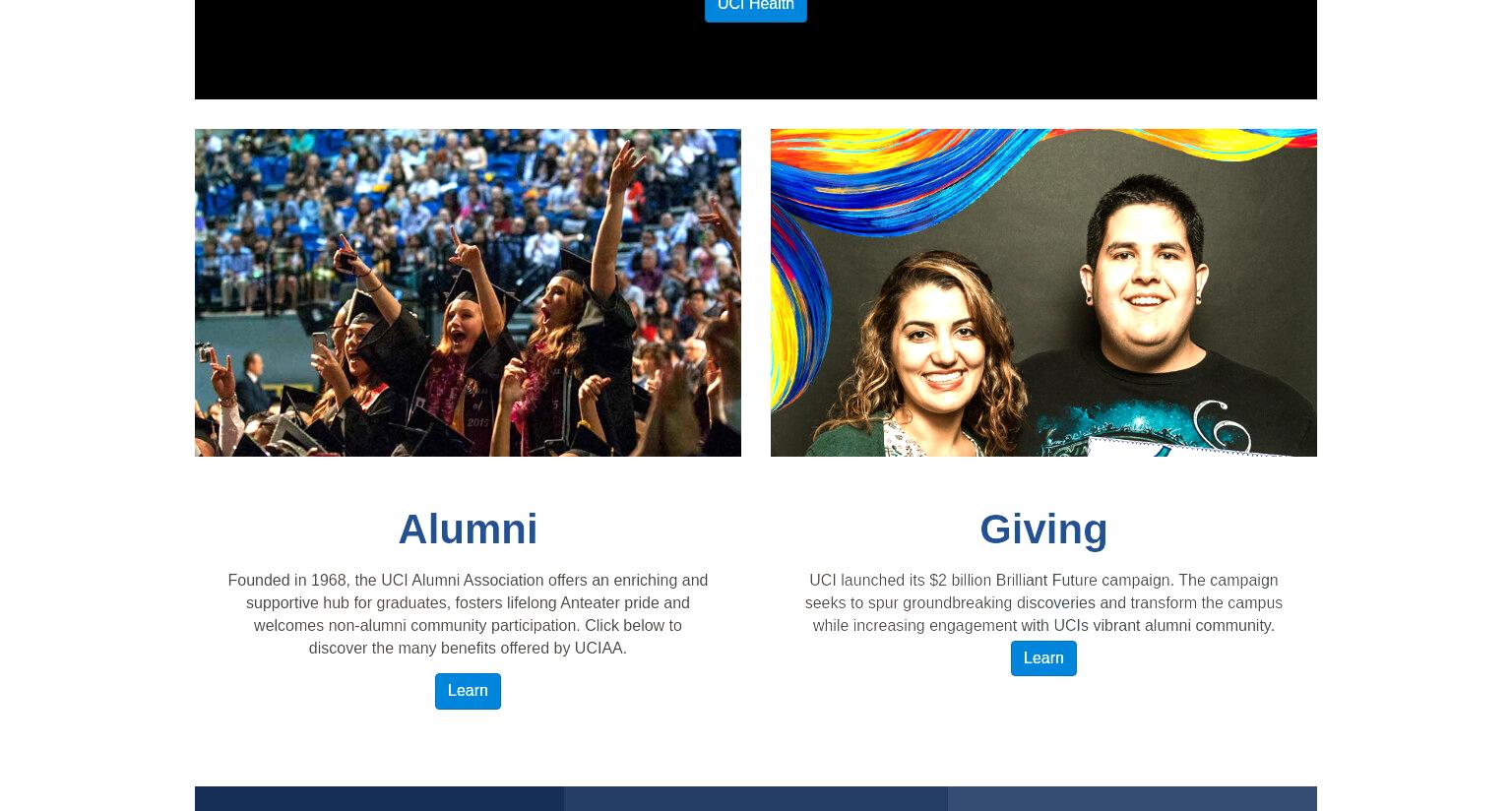Click the lighter slate-blue footer block
Viewport: 1512px width, 811px height.
[1132, 798]
